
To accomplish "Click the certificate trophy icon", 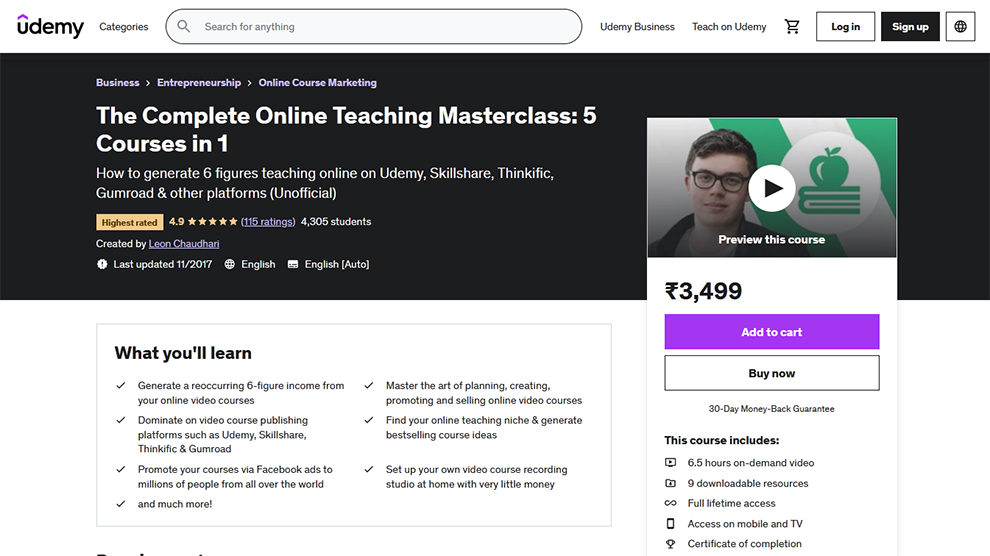I will tap(671, 544).
